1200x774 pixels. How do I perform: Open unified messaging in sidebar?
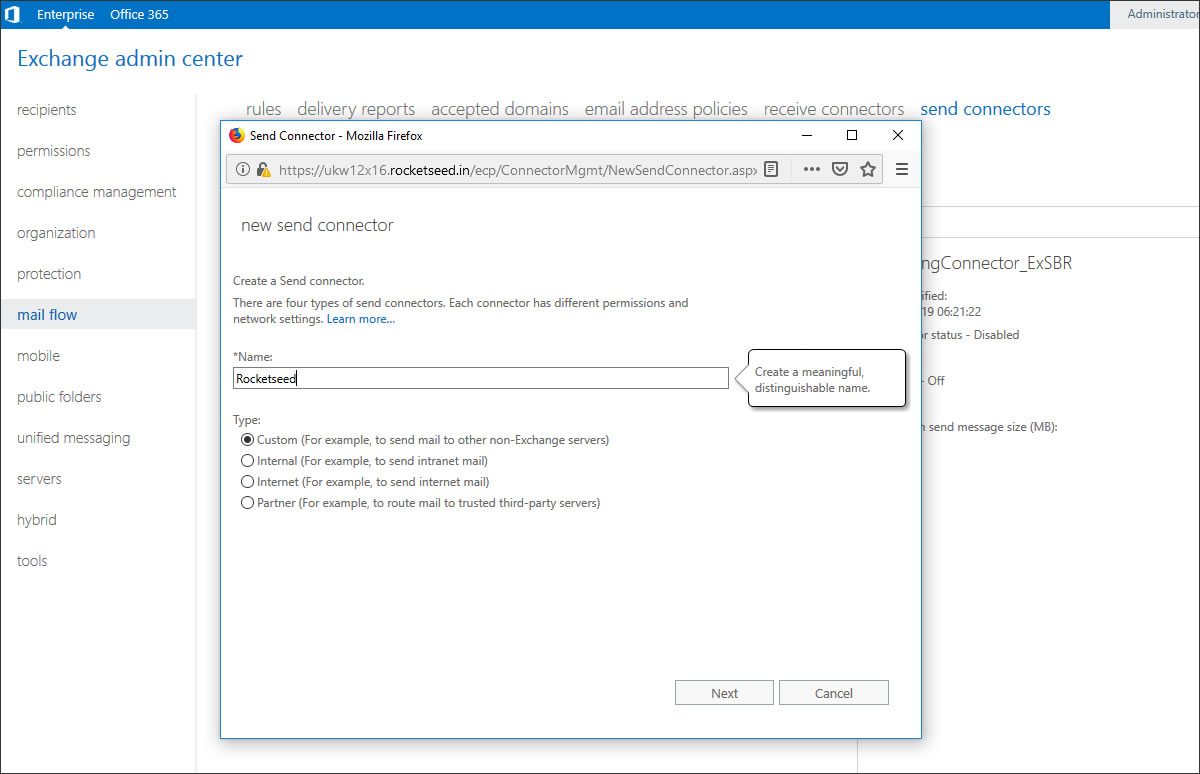point(74,438)
